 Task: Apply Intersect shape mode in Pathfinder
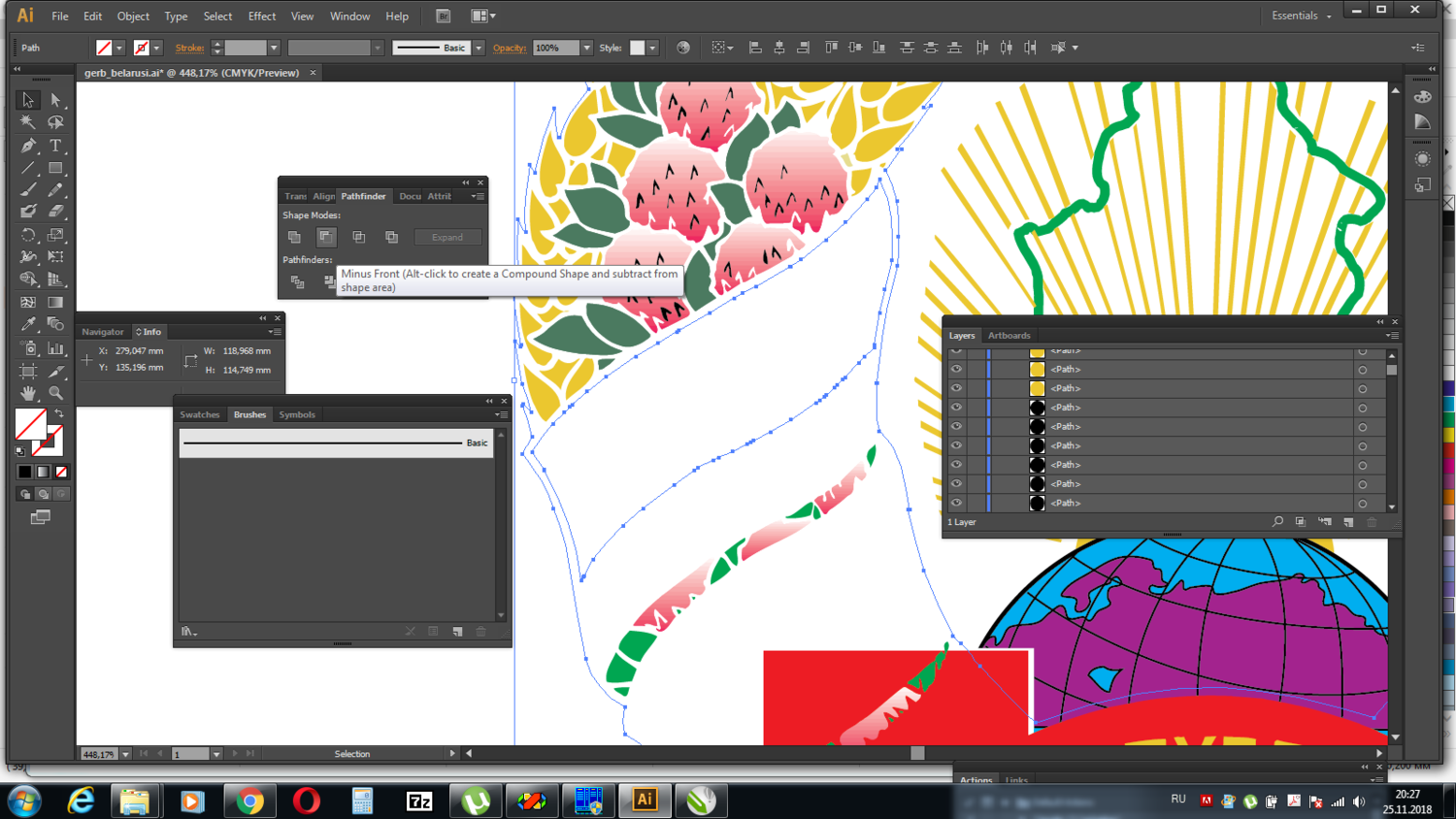tap(359, 237)
